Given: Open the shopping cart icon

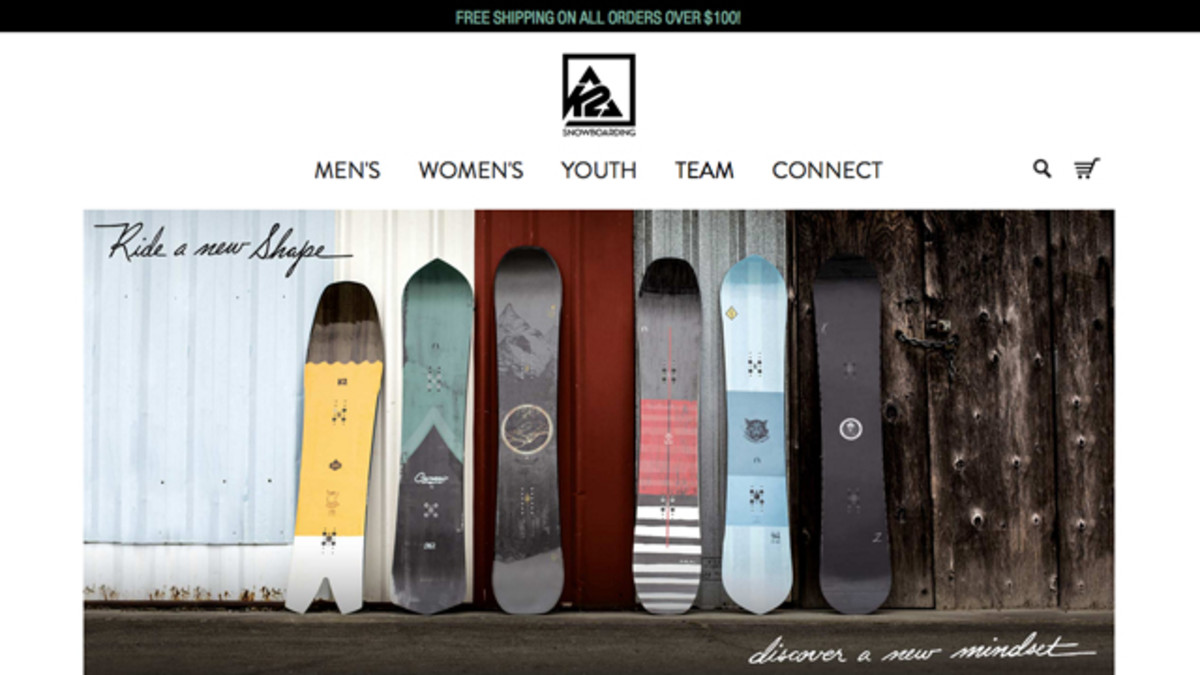Looking at the screenshot, I should (x=1086, y=169).
